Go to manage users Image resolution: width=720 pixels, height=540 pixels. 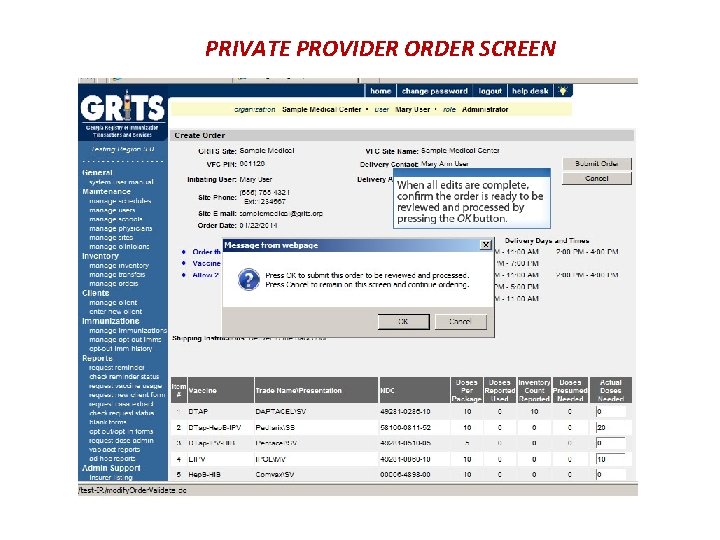pos(112,210)
